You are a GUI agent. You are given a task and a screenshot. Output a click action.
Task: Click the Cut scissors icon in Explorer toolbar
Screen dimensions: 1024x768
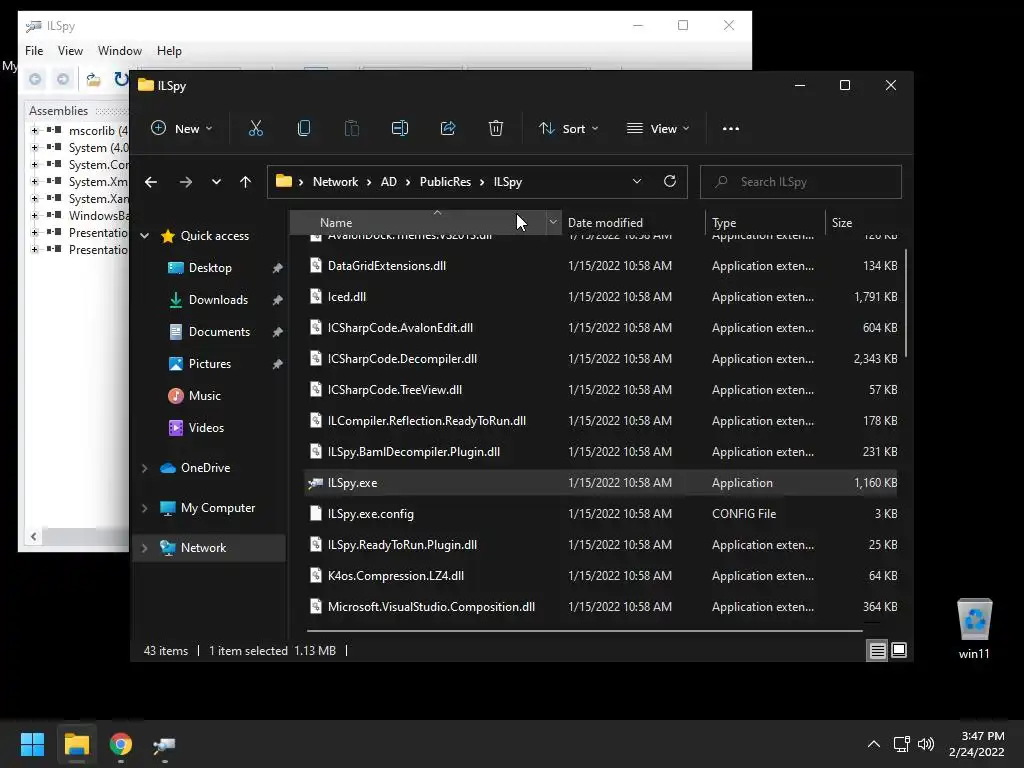pos(255,129)
